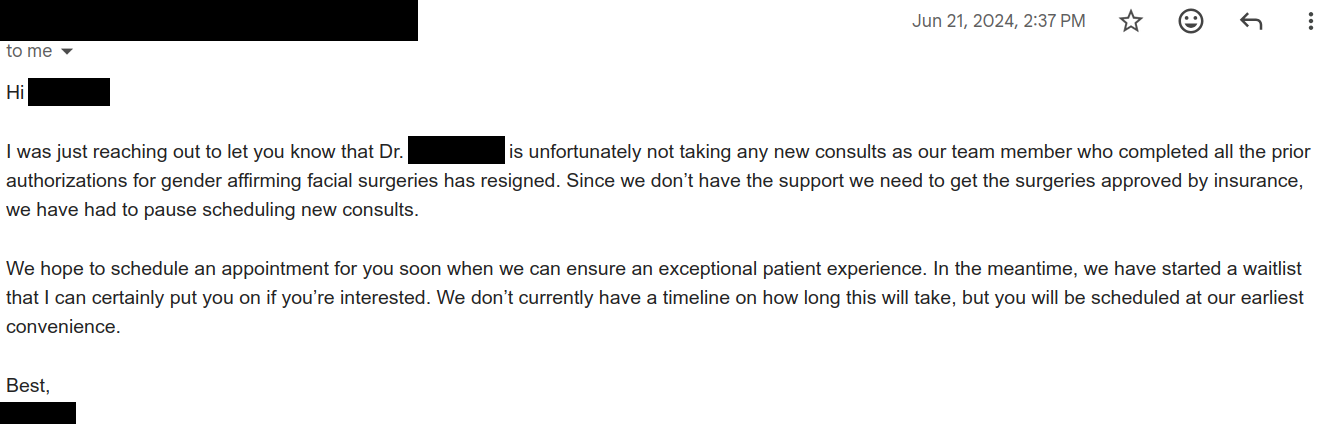Viewport: 1328px width, 438px height.
Task: Open the three-dot More options menu
Action: point(1310,22)
